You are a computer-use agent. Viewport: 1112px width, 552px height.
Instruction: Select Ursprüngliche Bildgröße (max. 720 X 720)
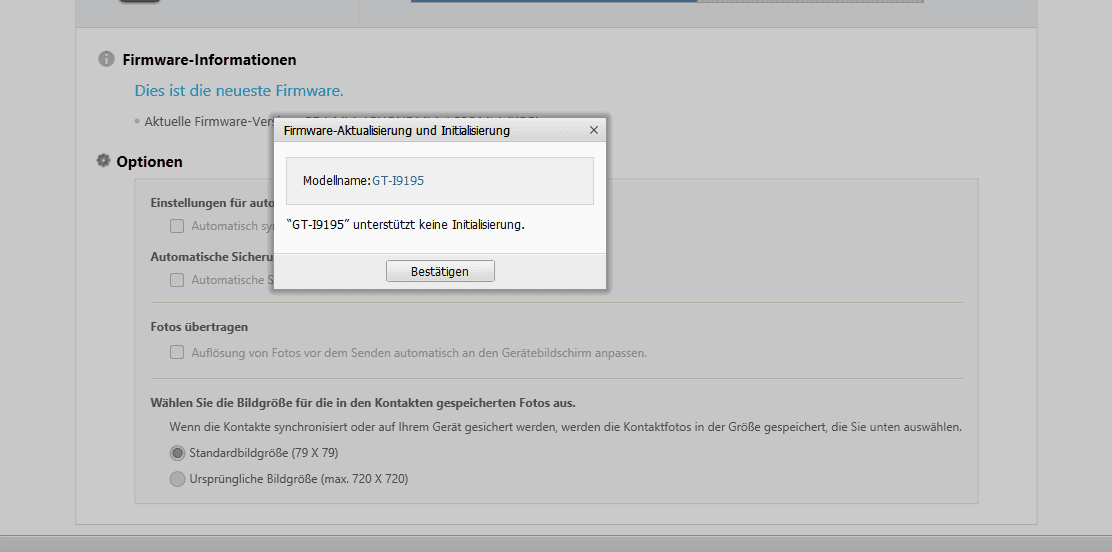[177, 479]
